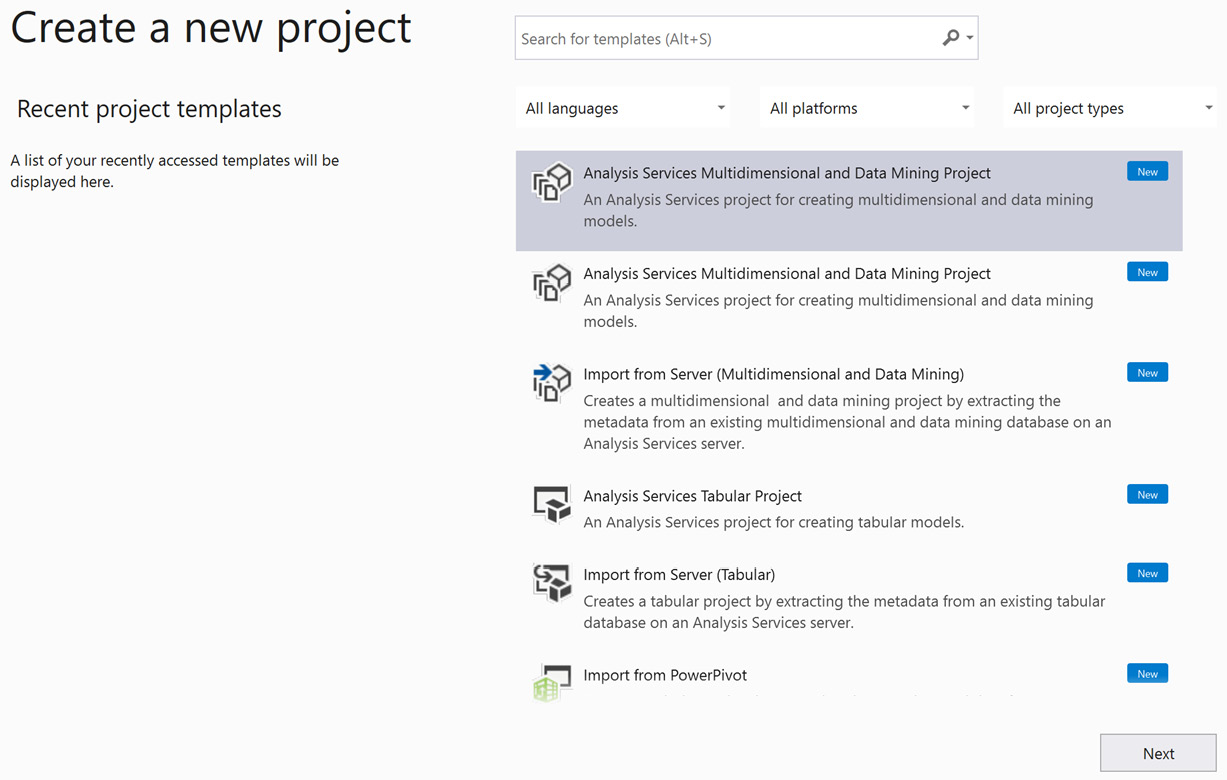The height and width of the screenshot is (780, 1227).
Task: Select Import from Server (Multidimensional and Data Mining)
Action: (x=774, y=374)
